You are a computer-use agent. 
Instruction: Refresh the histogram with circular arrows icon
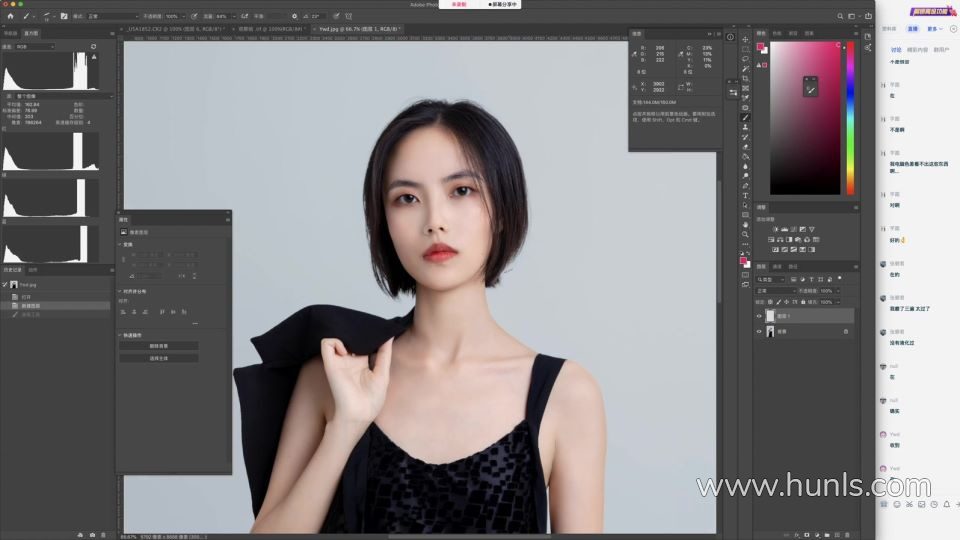[93, 47]
